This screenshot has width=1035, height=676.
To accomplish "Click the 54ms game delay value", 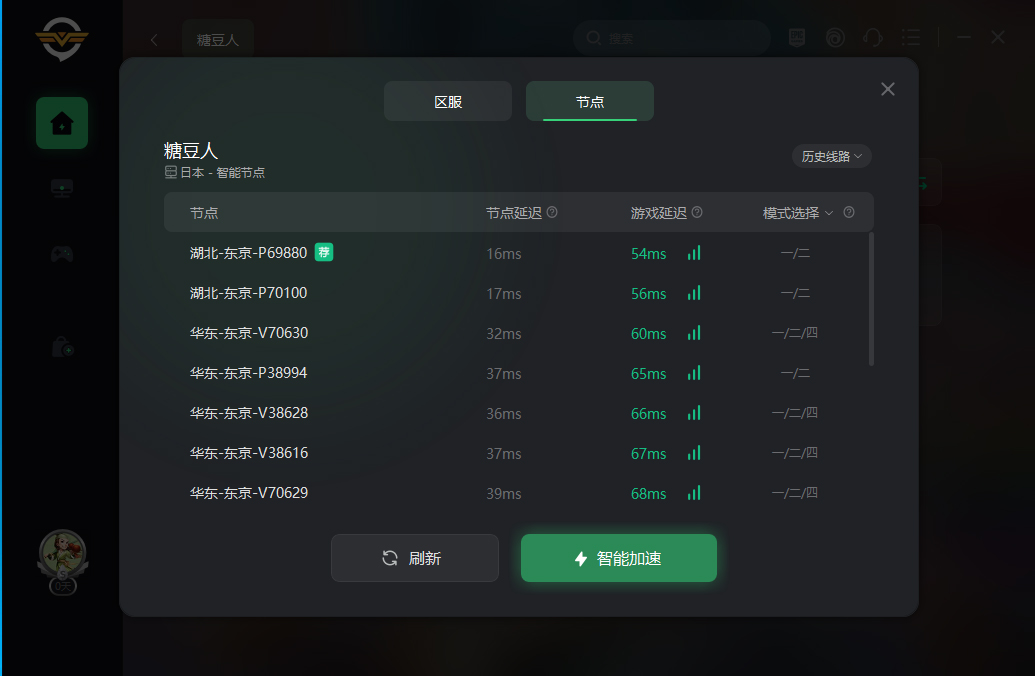I will point(648,254).
